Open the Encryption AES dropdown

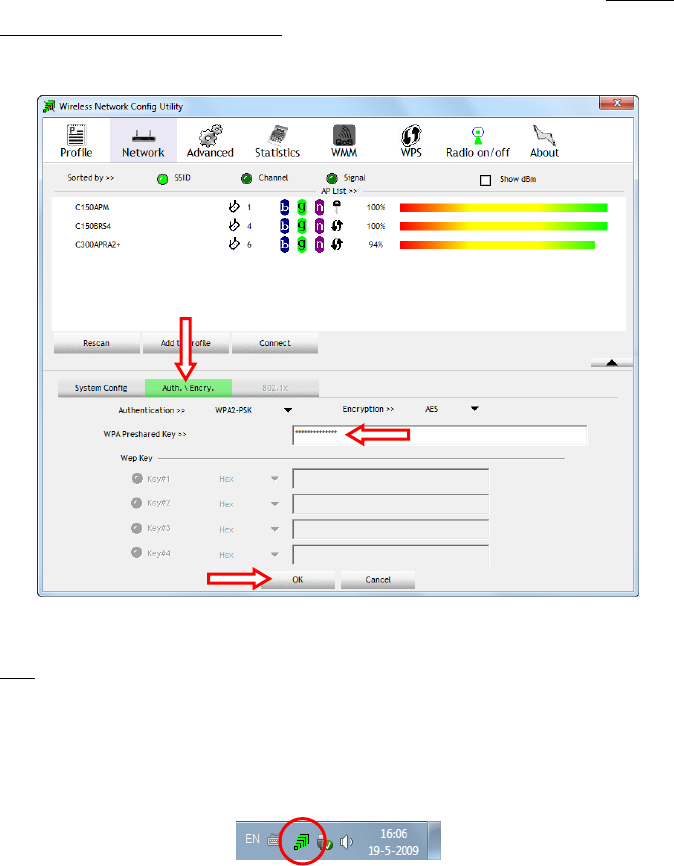[475, 409]
